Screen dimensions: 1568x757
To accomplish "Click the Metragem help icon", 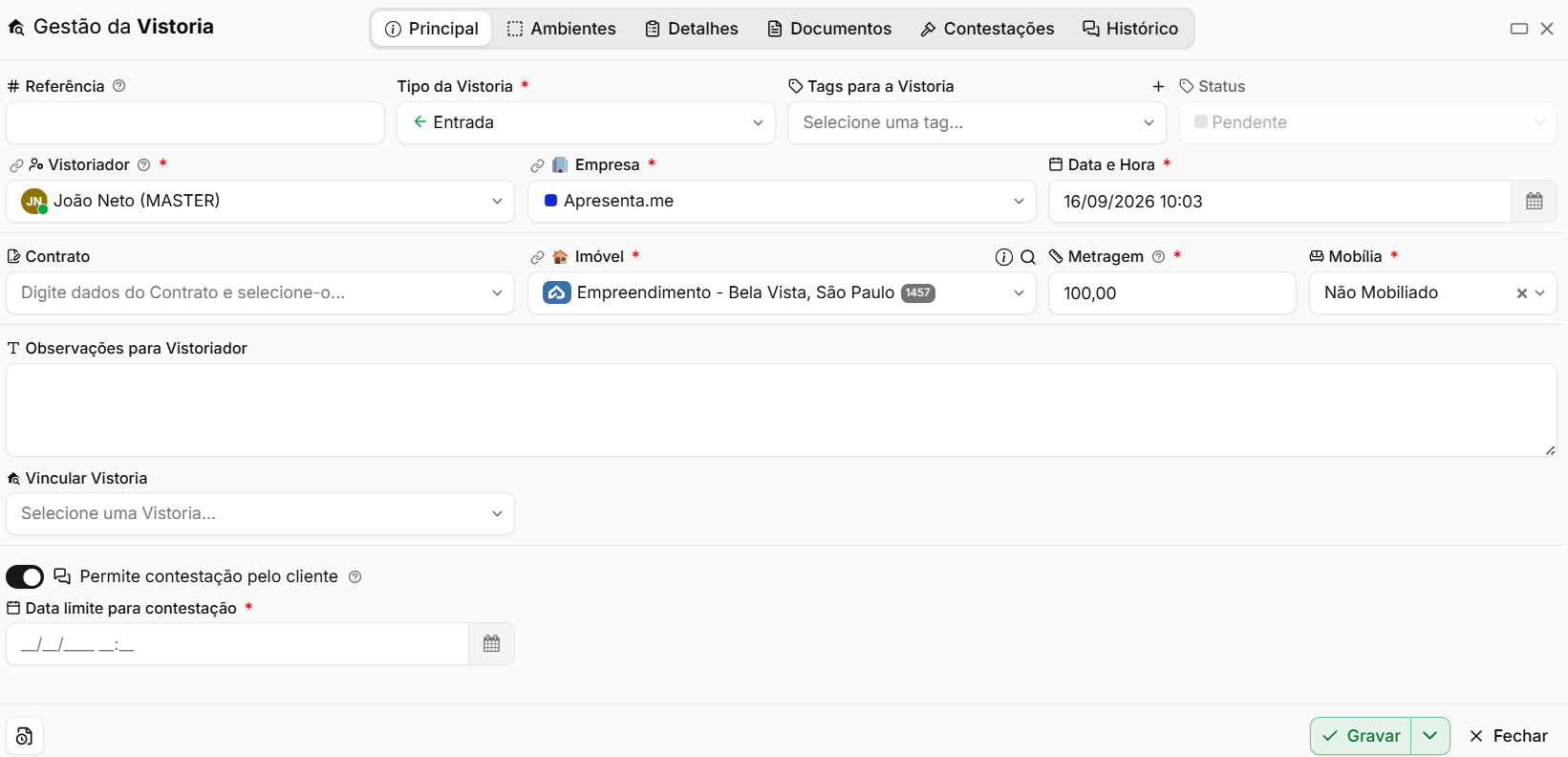I will pos(1159,256).
